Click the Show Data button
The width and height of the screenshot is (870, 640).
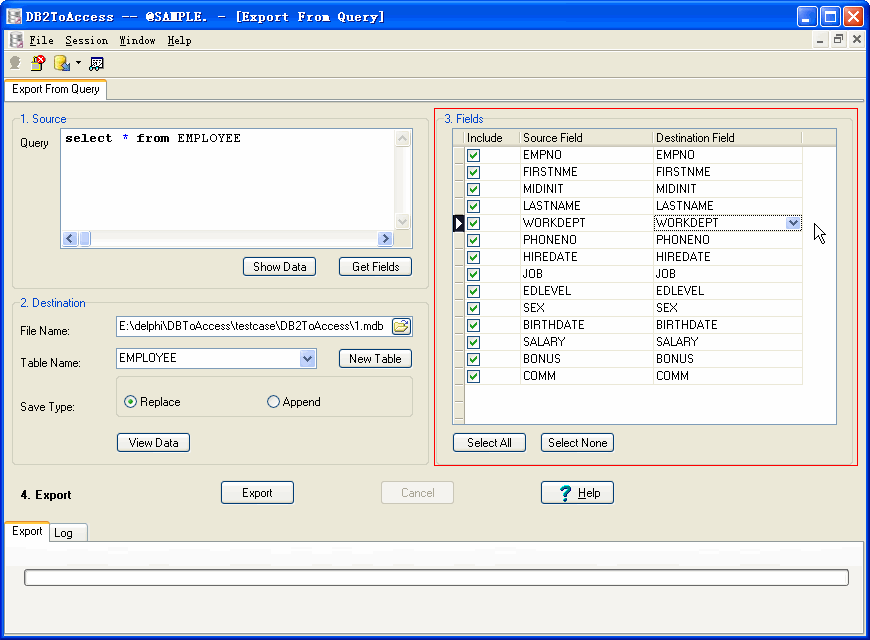[x=280, y=267]
